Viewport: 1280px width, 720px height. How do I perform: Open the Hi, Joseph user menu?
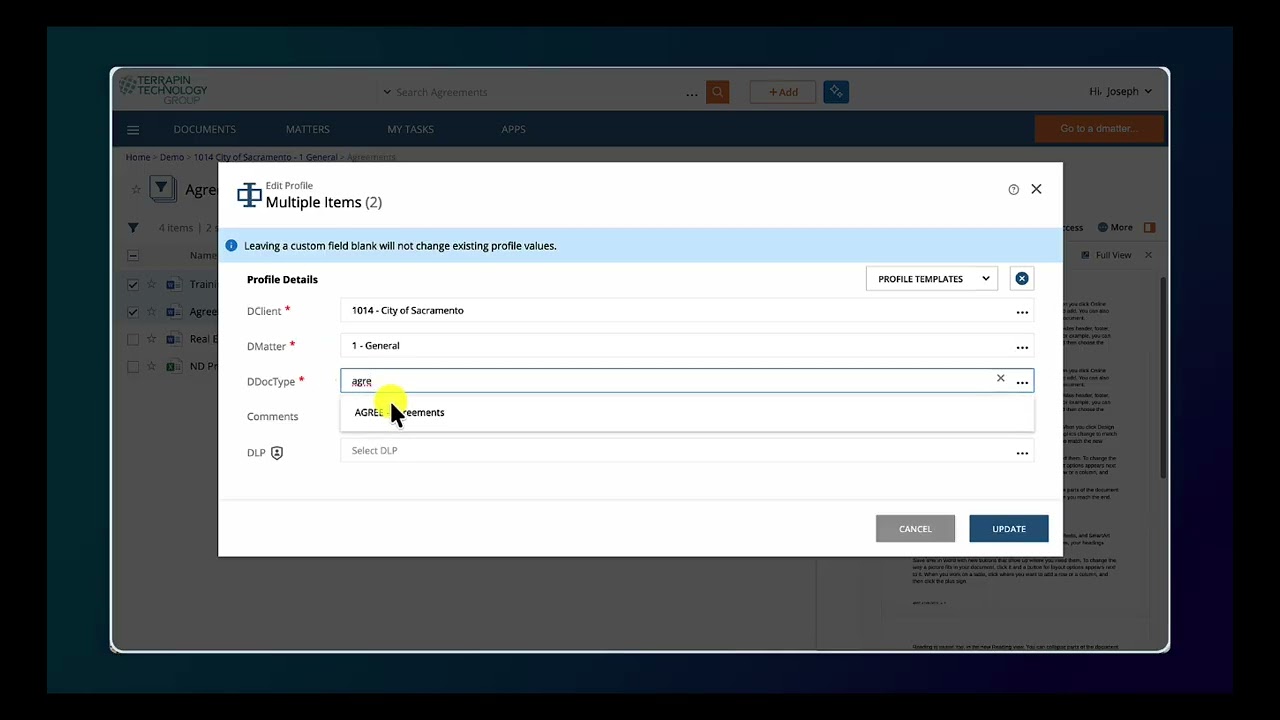click(x=1120, y=92)
